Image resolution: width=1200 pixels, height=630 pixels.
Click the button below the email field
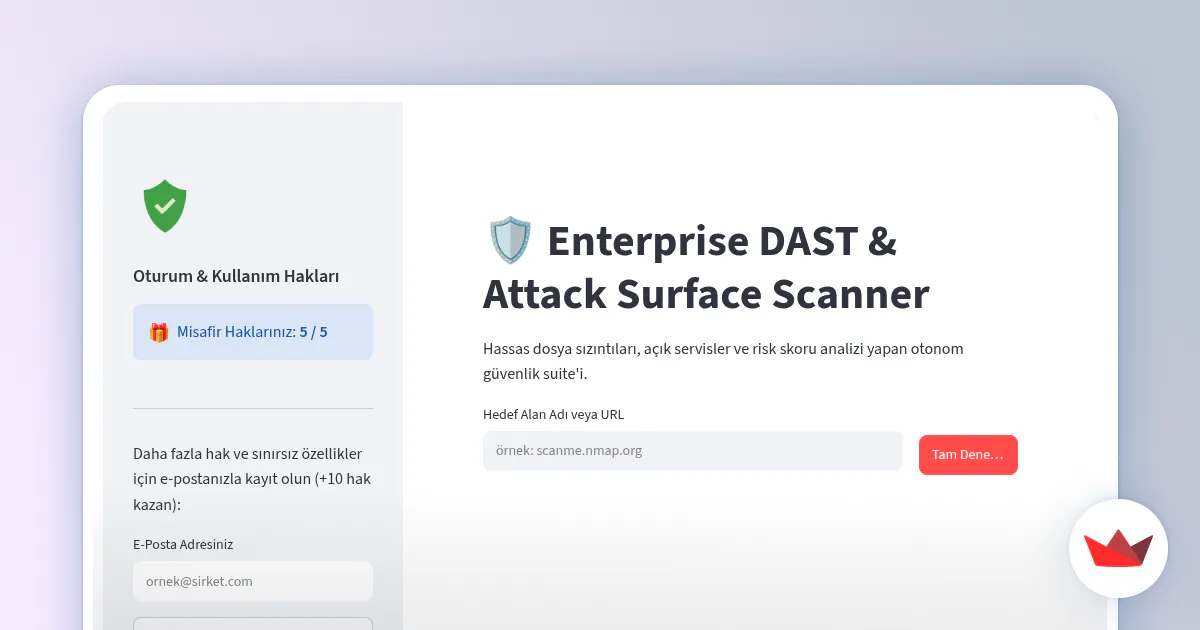point(253,624)
